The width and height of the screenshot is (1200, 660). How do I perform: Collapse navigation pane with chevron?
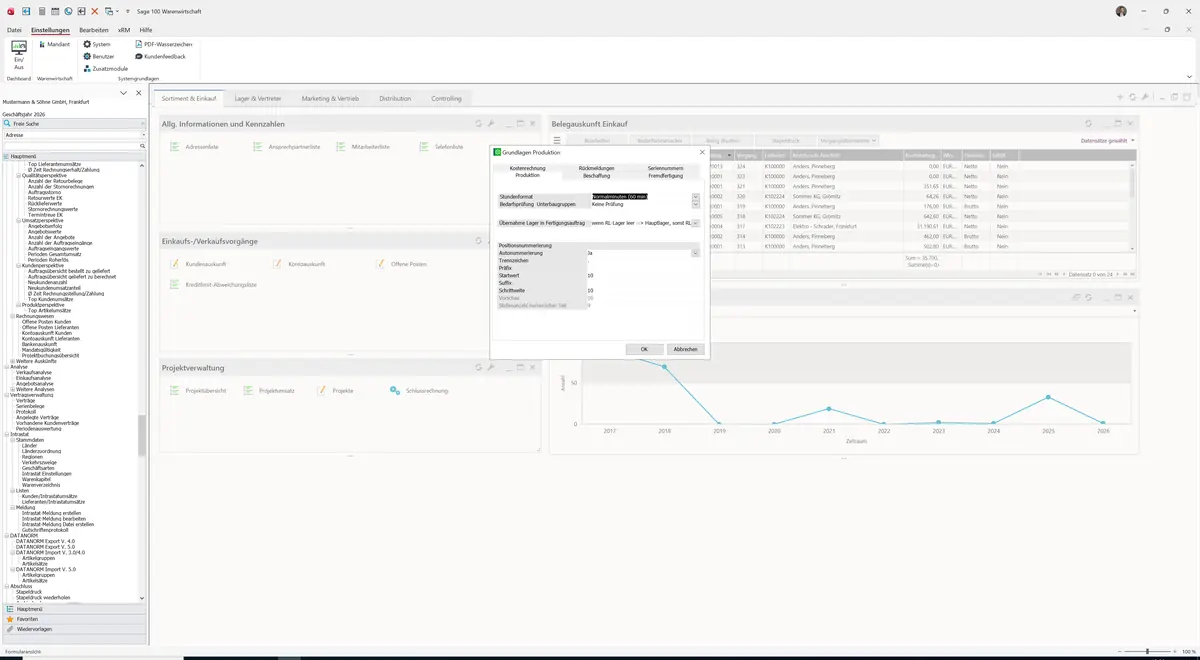coord(124,92)
